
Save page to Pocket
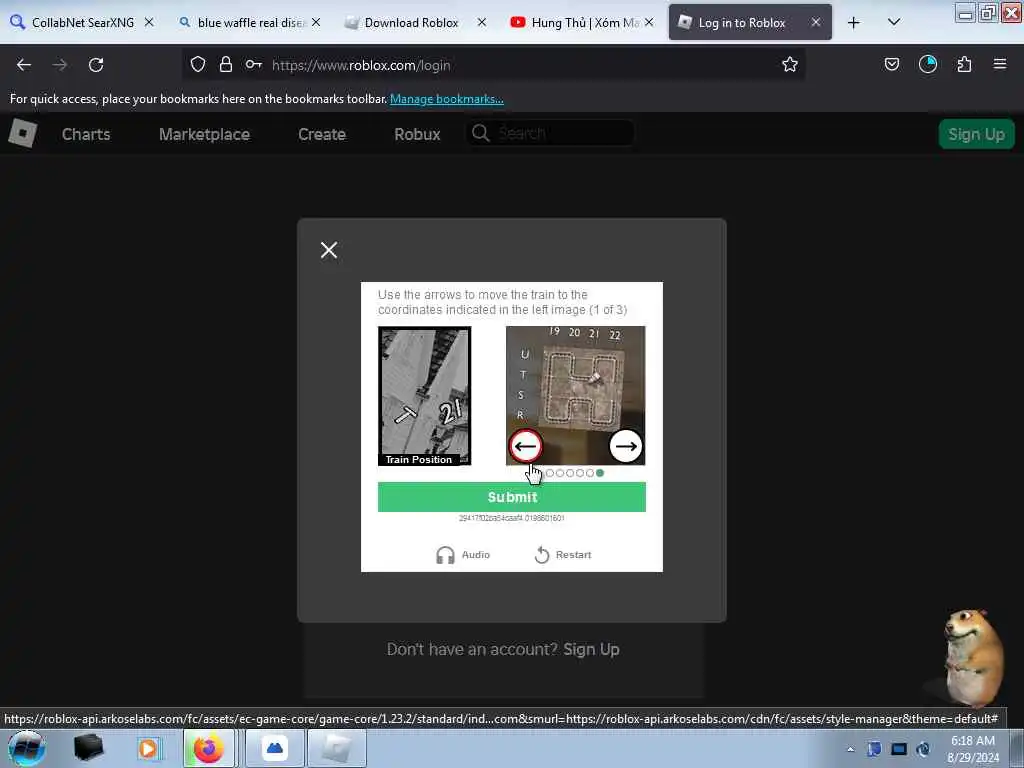coord(891,65)
